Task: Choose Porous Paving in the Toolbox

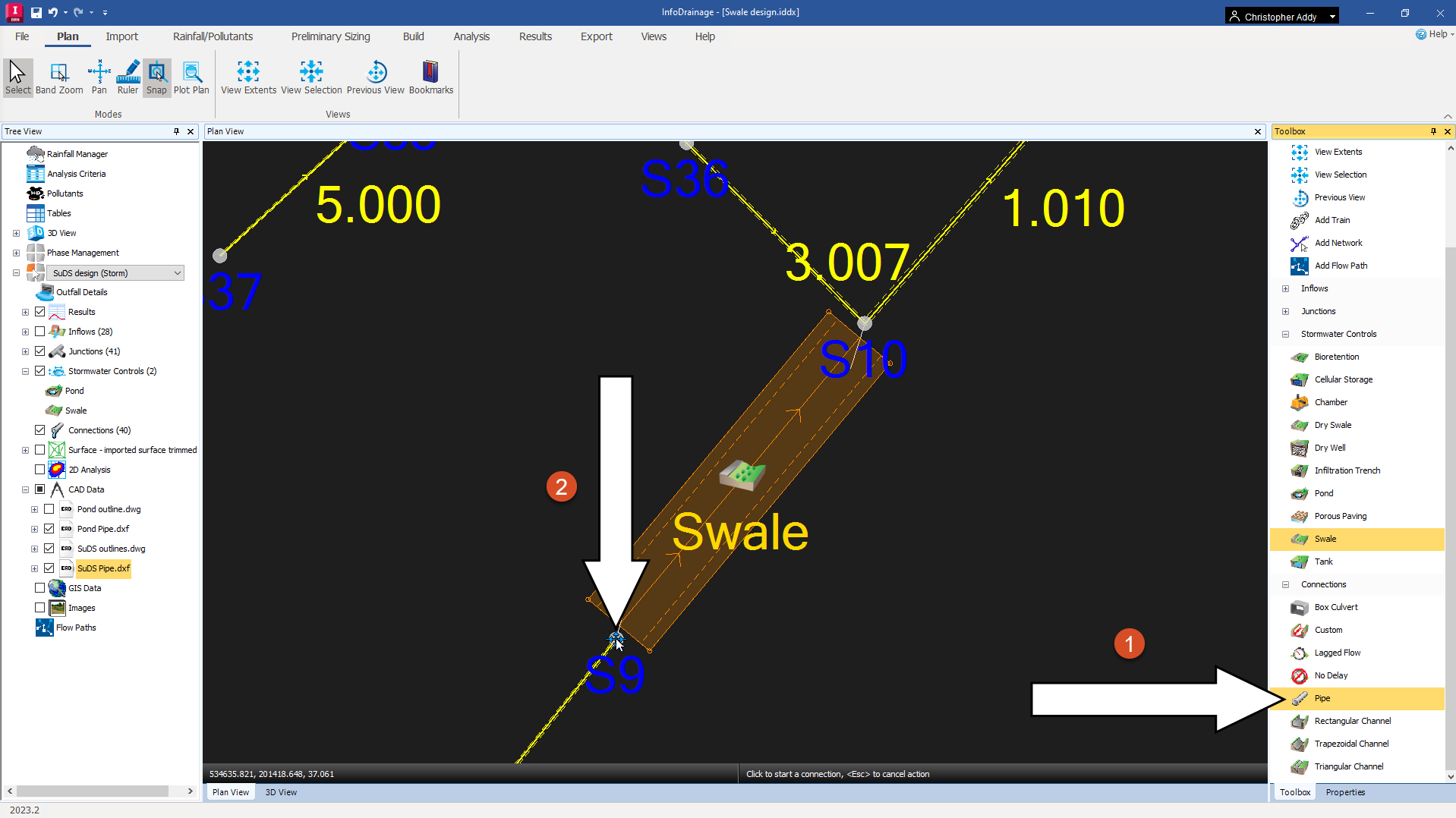Action: 1340,516
